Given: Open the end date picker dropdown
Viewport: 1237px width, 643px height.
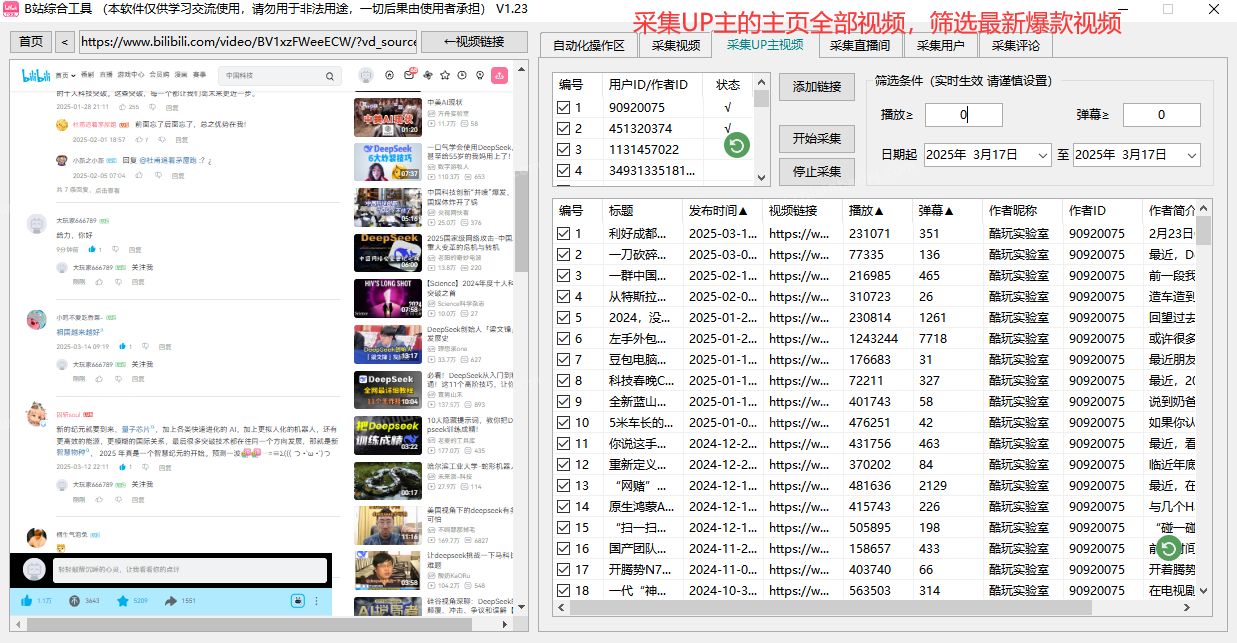Looking at the screenshot, I should 1193,155.
